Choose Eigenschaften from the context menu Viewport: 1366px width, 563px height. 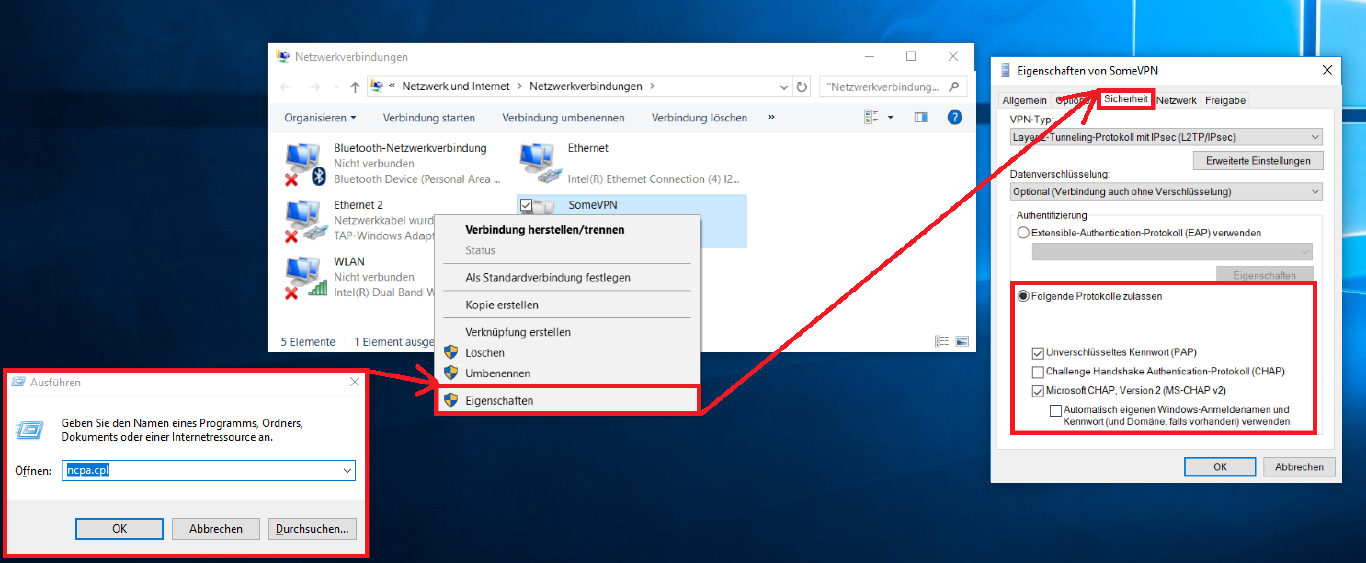tap(499, 400)
